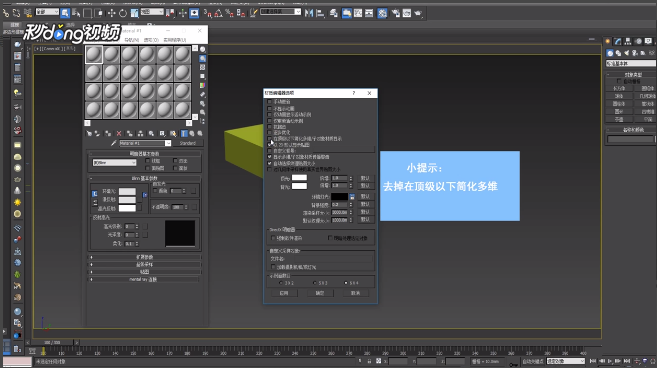Uncheck 自动选择纹理贴图大小 checkbox
Viewport: 657px width, 368px height.
[269, 163]
